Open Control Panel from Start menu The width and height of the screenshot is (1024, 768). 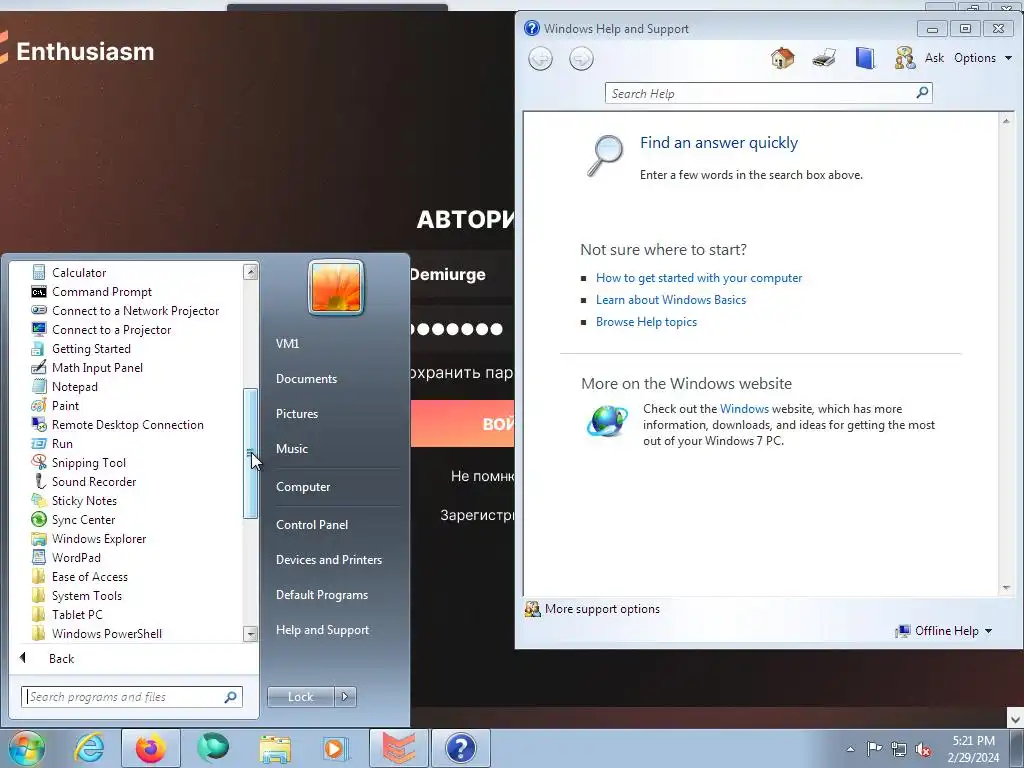(x=312, y=524)
